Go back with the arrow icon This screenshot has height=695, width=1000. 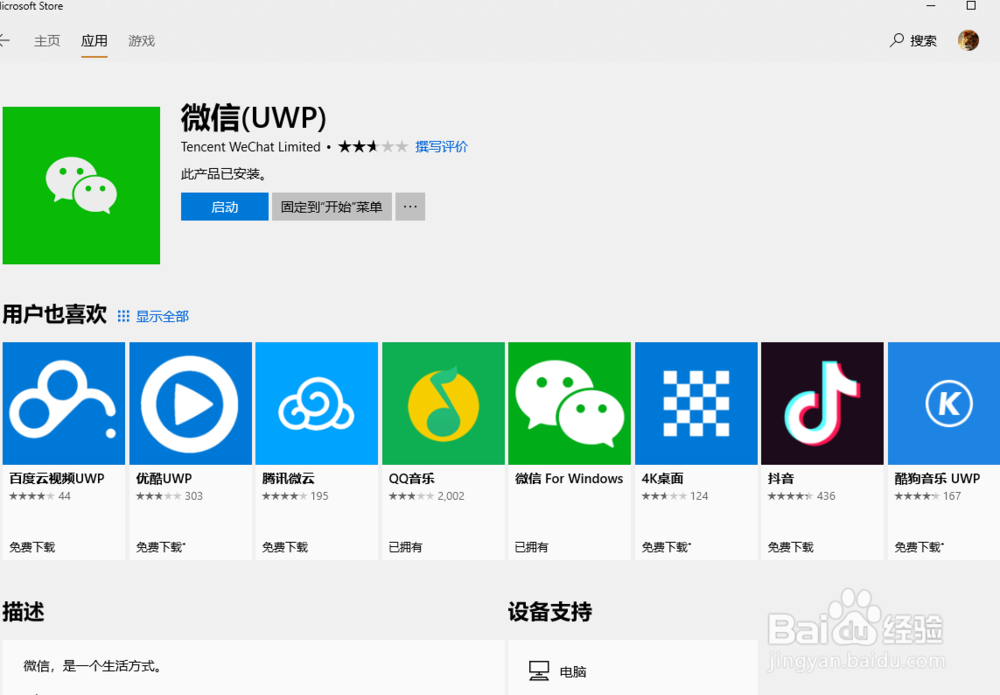[x=4, y=41]
